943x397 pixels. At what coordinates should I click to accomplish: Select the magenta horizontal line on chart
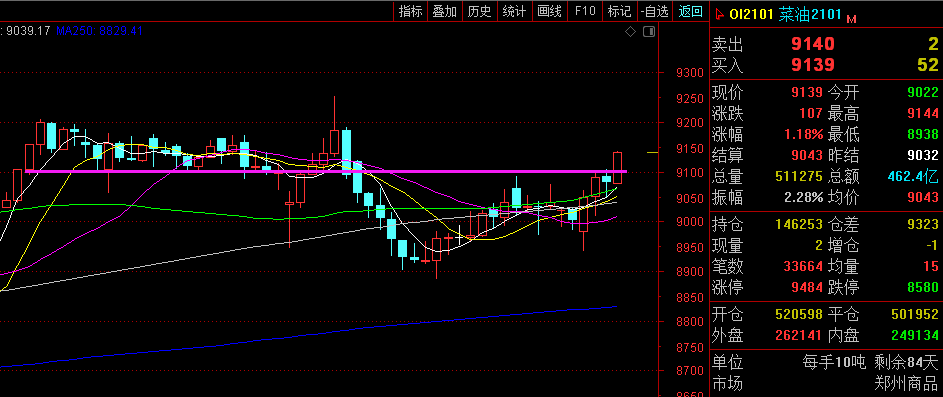(x=325, y=171)
